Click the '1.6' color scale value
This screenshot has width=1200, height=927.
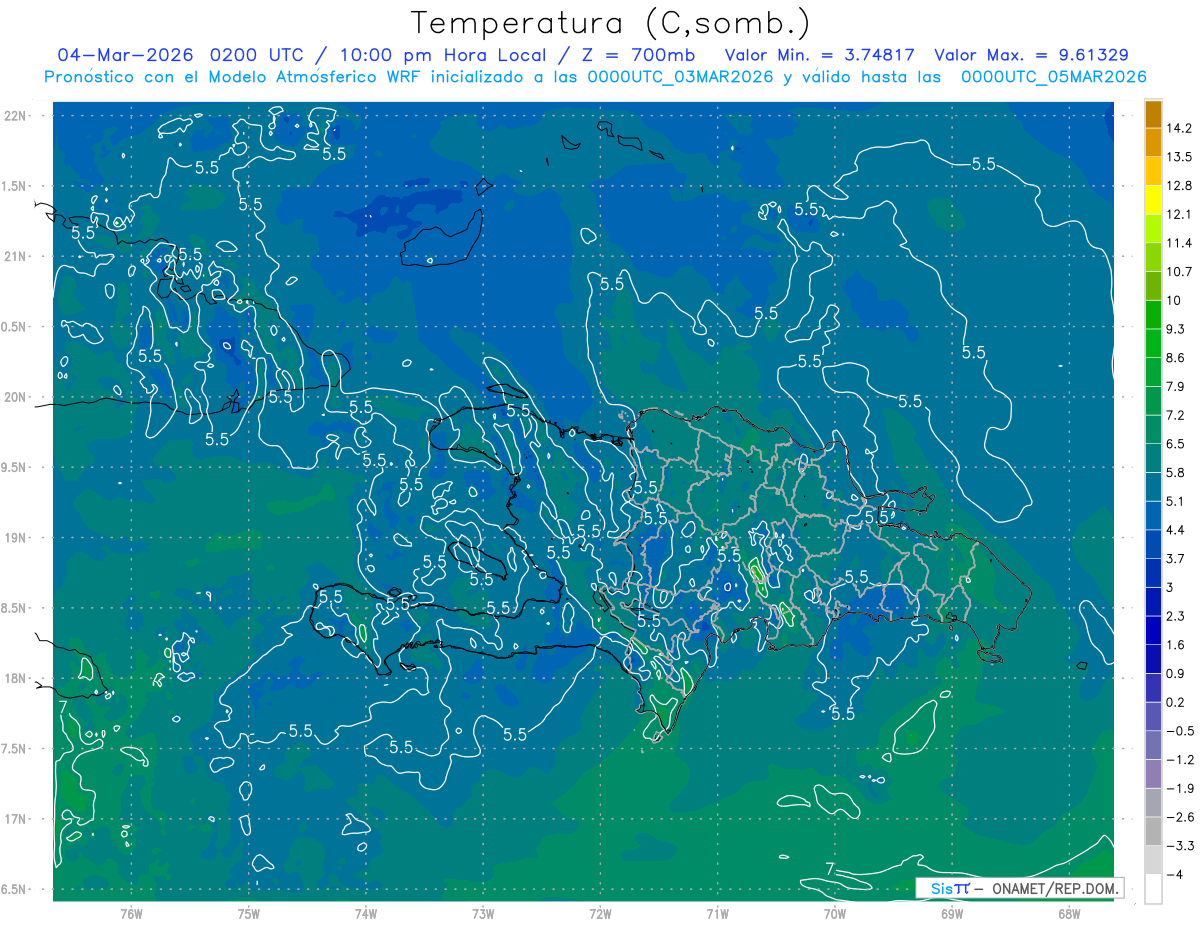point(1177,644)
